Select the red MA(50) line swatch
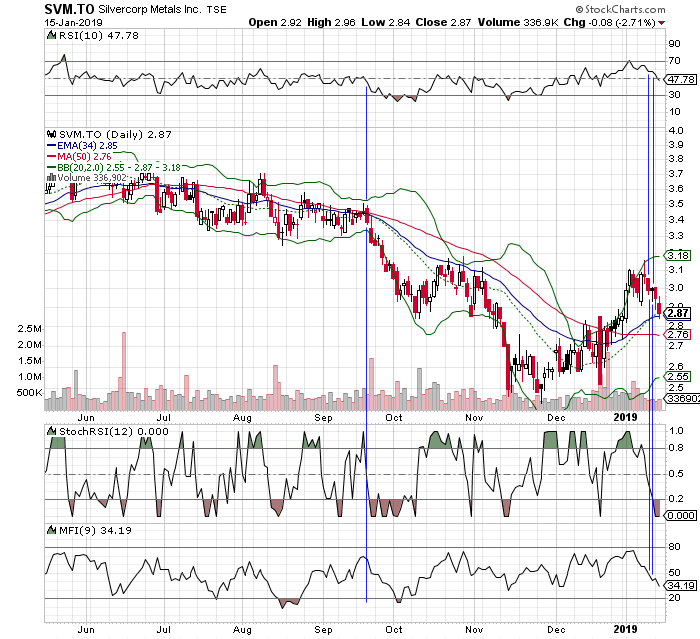Image resolution: width=700 pixels, height=639 pixels. coord(51,157)
